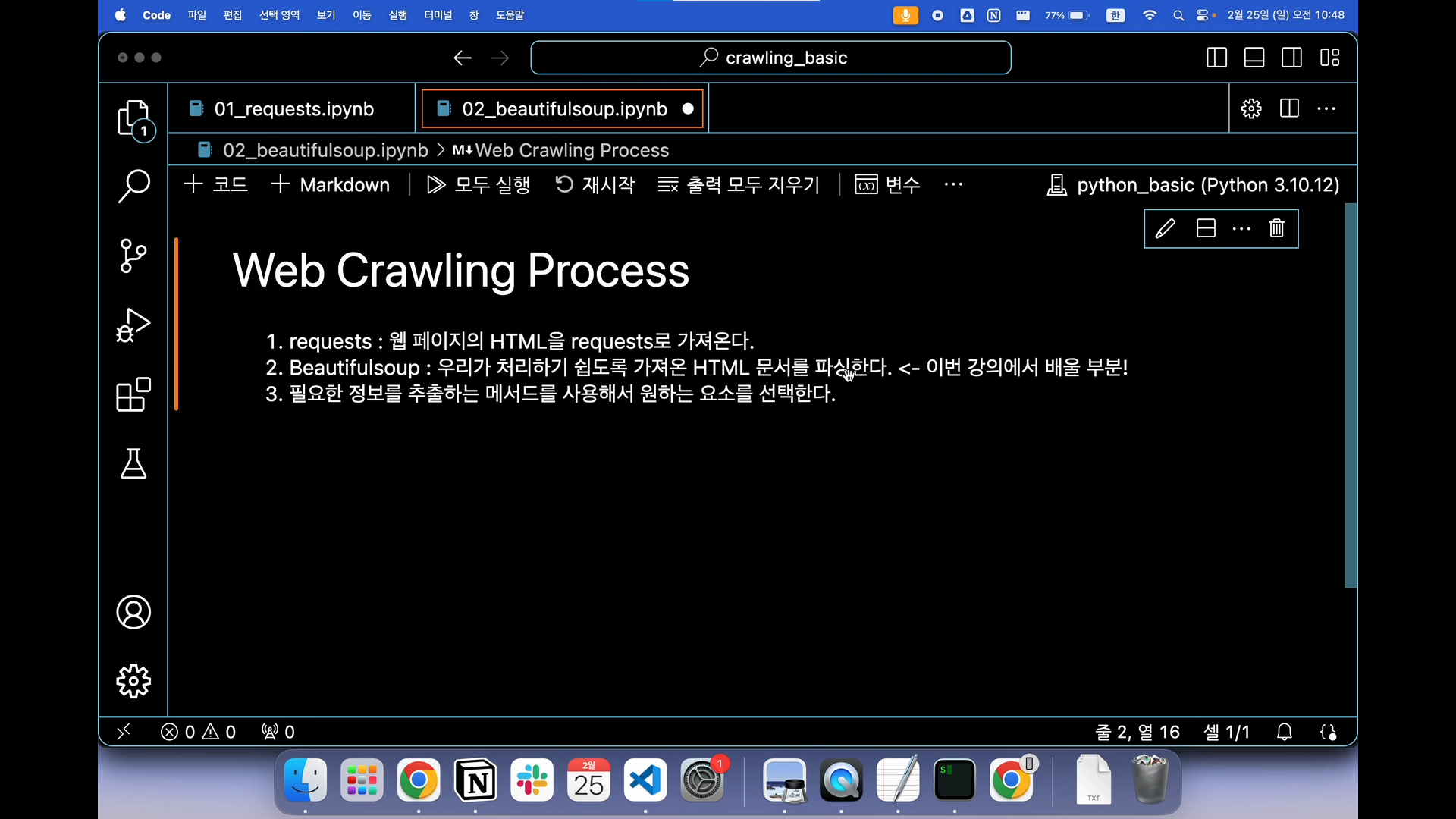Screen dimensions: 1456x819
Task: Split the cell using split icon
Action: (x=1206, y=228)
